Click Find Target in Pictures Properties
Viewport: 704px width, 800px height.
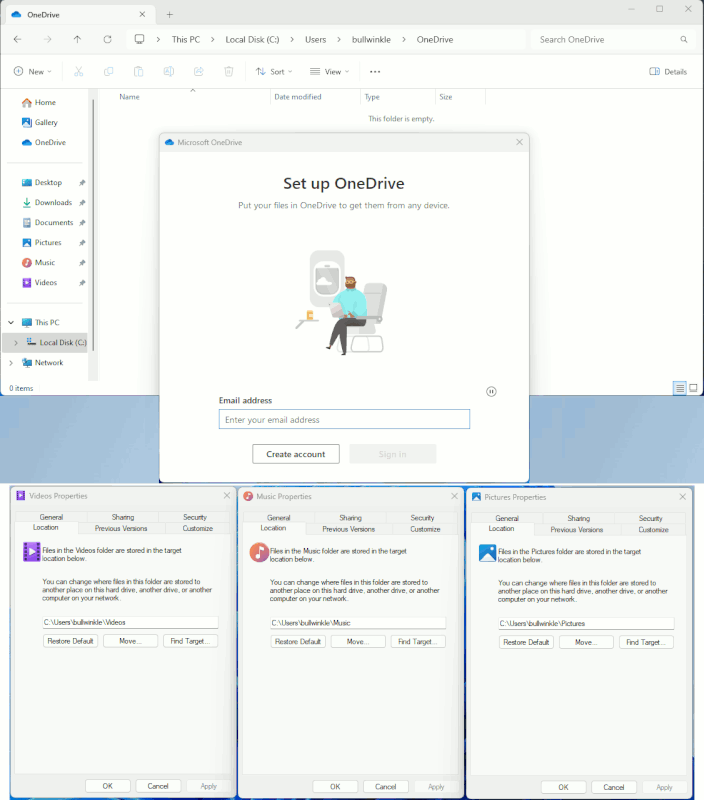[646, 642]
